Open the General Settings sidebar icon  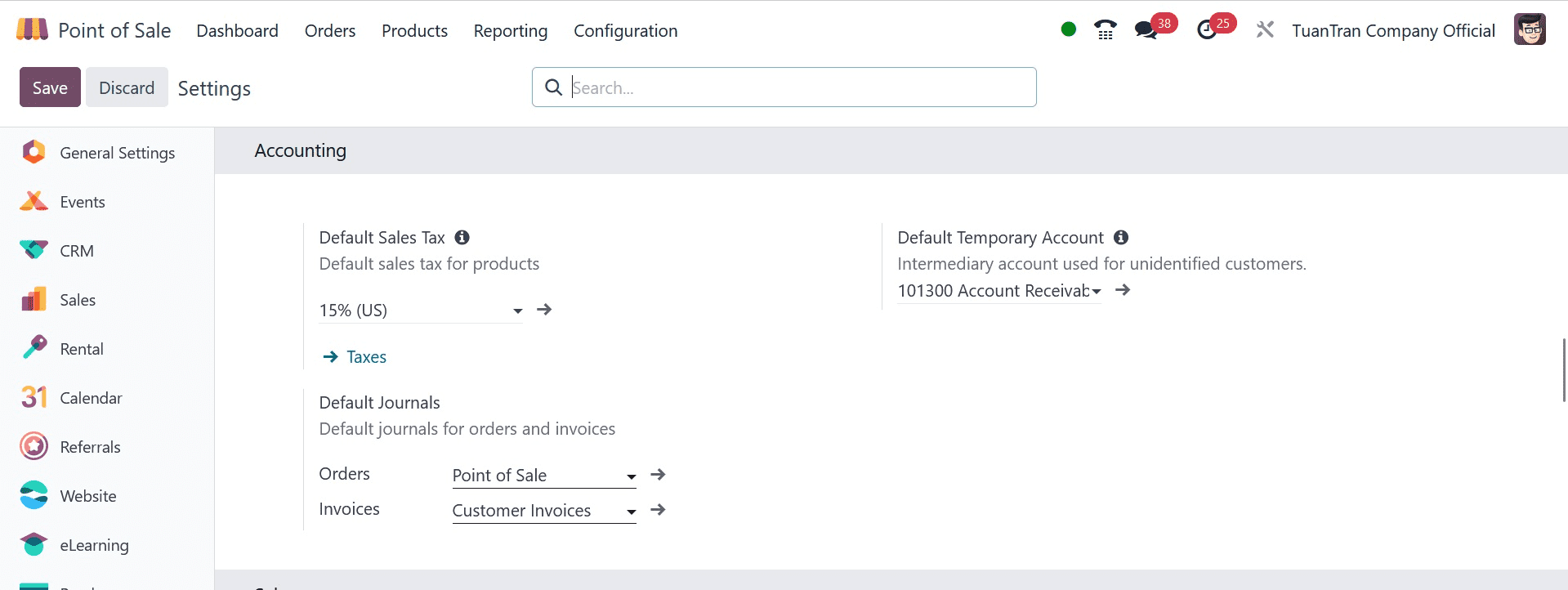(x=34, y=152)
